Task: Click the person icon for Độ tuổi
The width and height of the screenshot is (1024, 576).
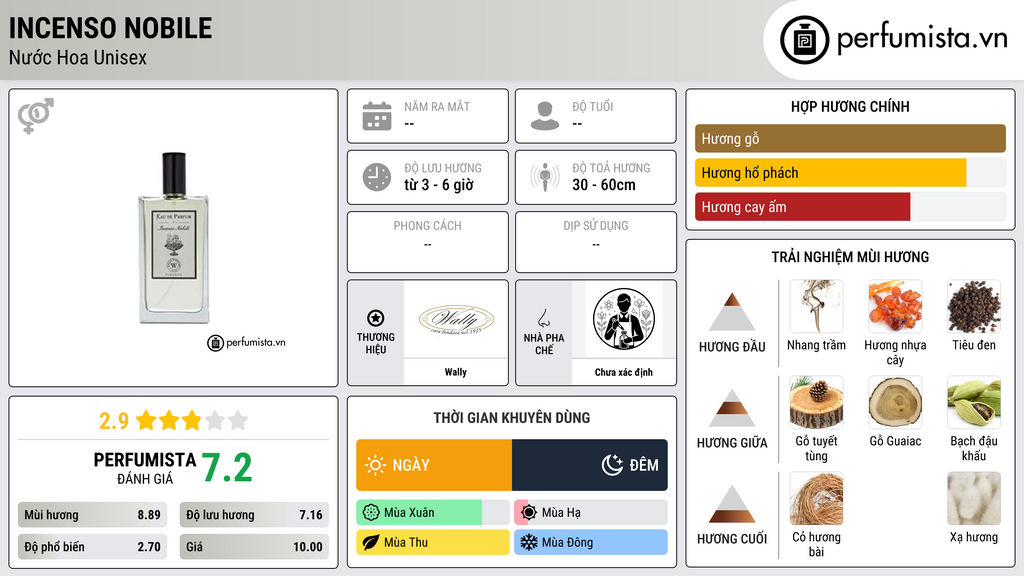Action: 545,116
